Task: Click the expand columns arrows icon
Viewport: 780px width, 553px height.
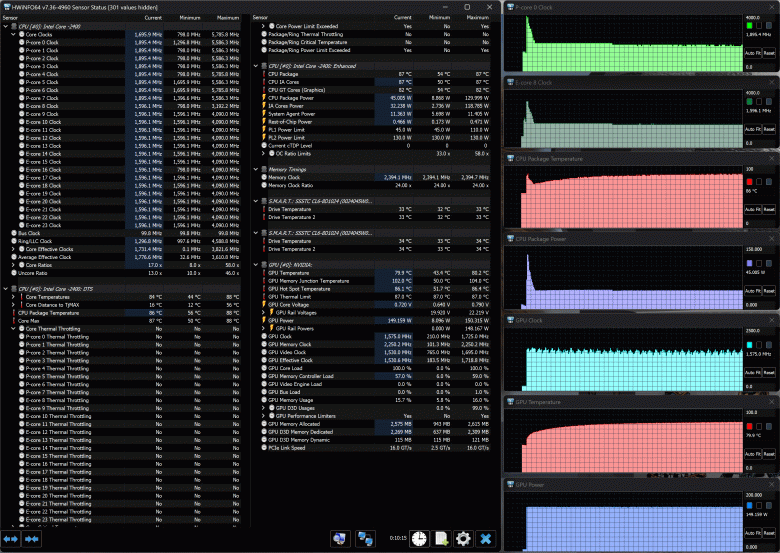Action: (x=10, y=539)
